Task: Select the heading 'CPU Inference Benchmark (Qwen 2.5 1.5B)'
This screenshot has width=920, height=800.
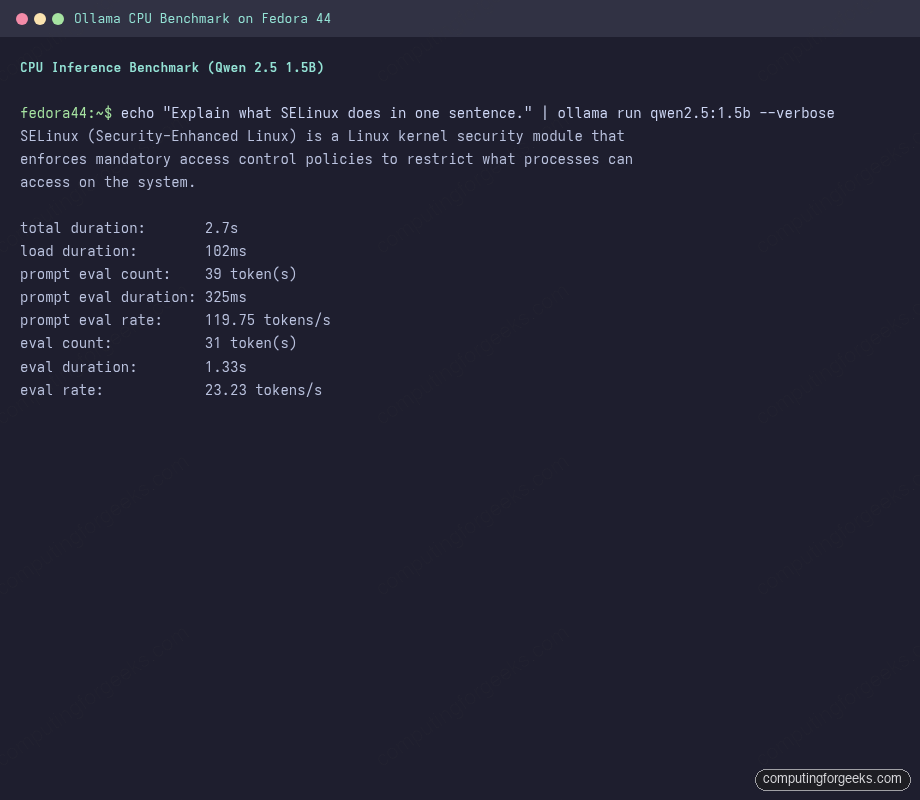Action: tap(172, 67)
